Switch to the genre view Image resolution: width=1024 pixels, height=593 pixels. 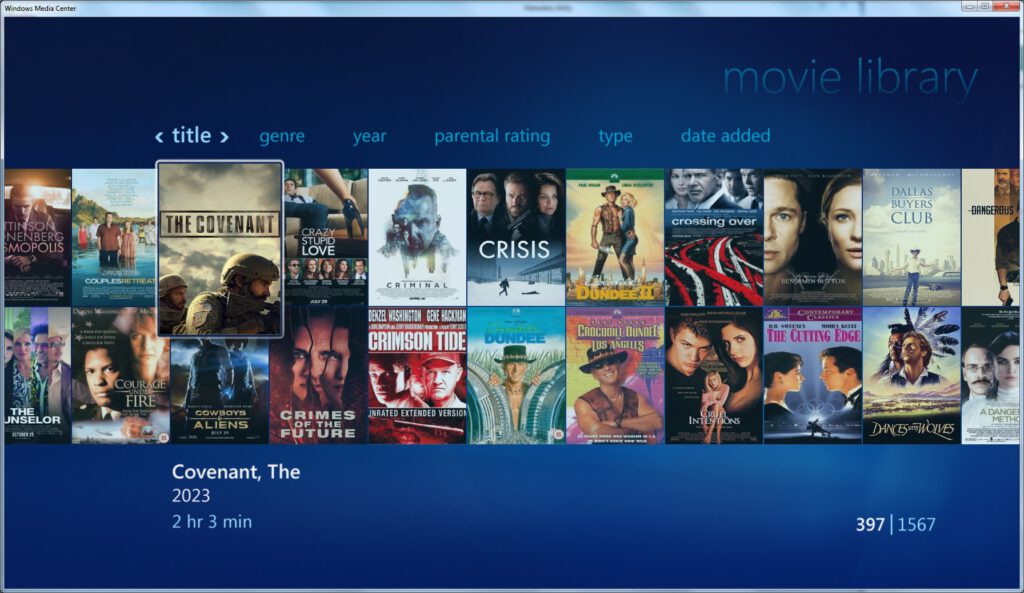click(x=281, y=136)
